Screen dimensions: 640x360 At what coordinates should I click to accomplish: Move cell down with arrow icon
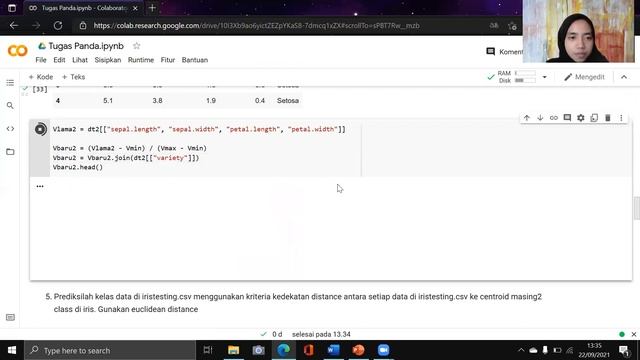click(x=540, y=118)
